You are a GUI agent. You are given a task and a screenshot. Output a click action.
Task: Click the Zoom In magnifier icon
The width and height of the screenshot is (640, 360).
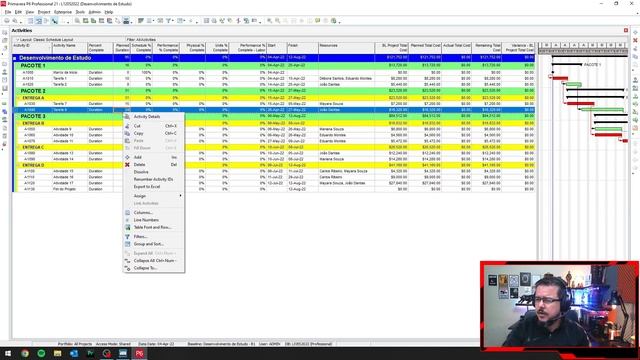click(x=269, y=21)
